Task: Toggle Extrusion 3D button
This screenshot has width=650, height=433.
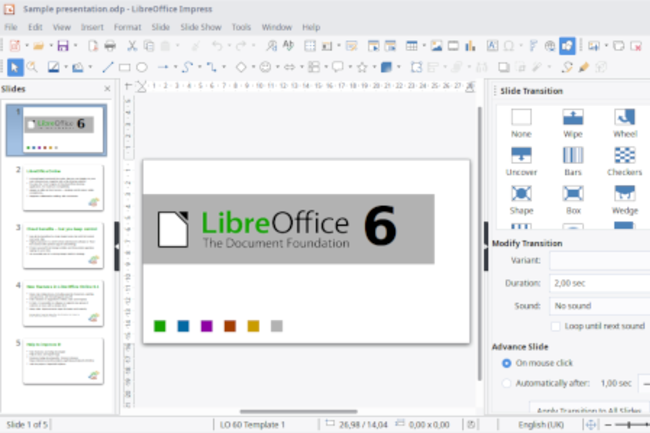Action: click(x=601, y=67)
